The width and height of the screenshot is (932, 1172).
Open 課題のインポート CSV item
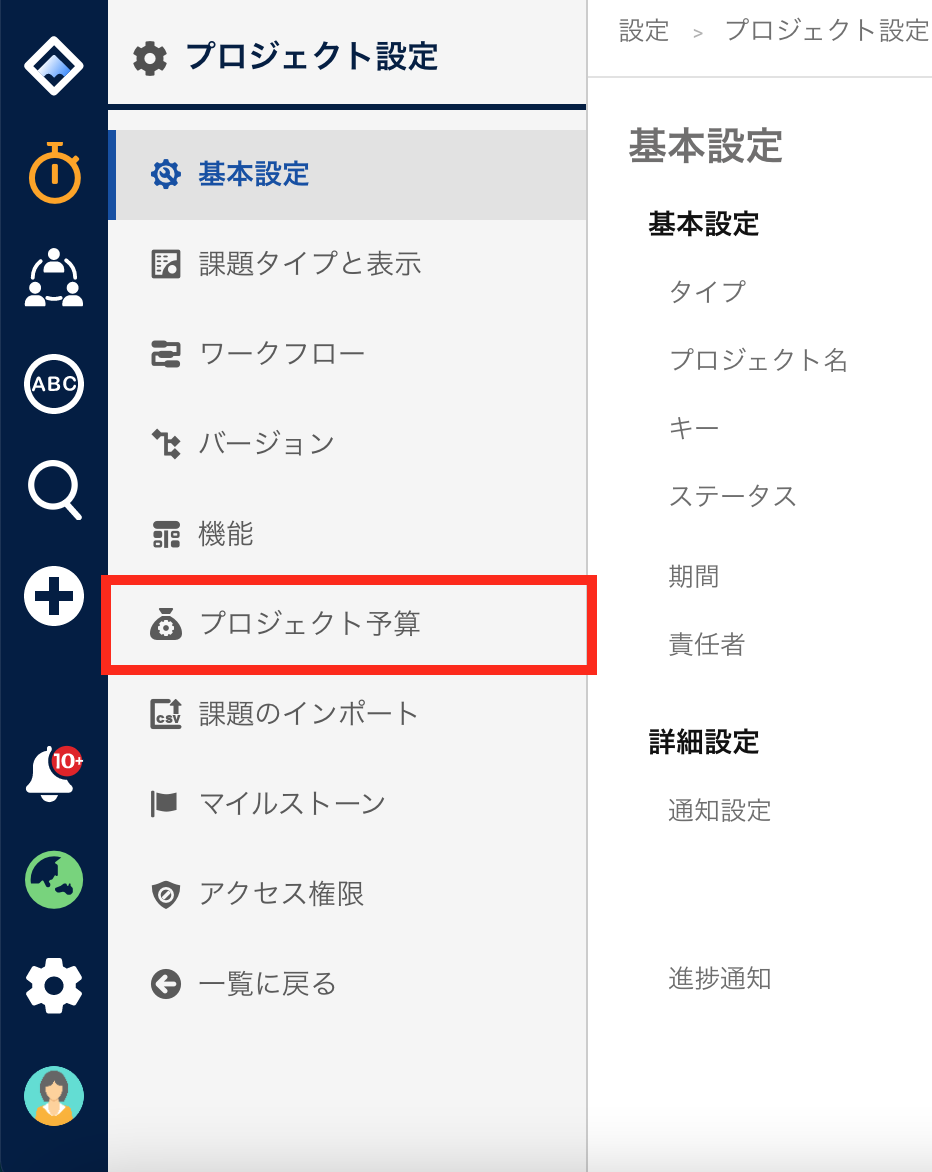point(348,714)
